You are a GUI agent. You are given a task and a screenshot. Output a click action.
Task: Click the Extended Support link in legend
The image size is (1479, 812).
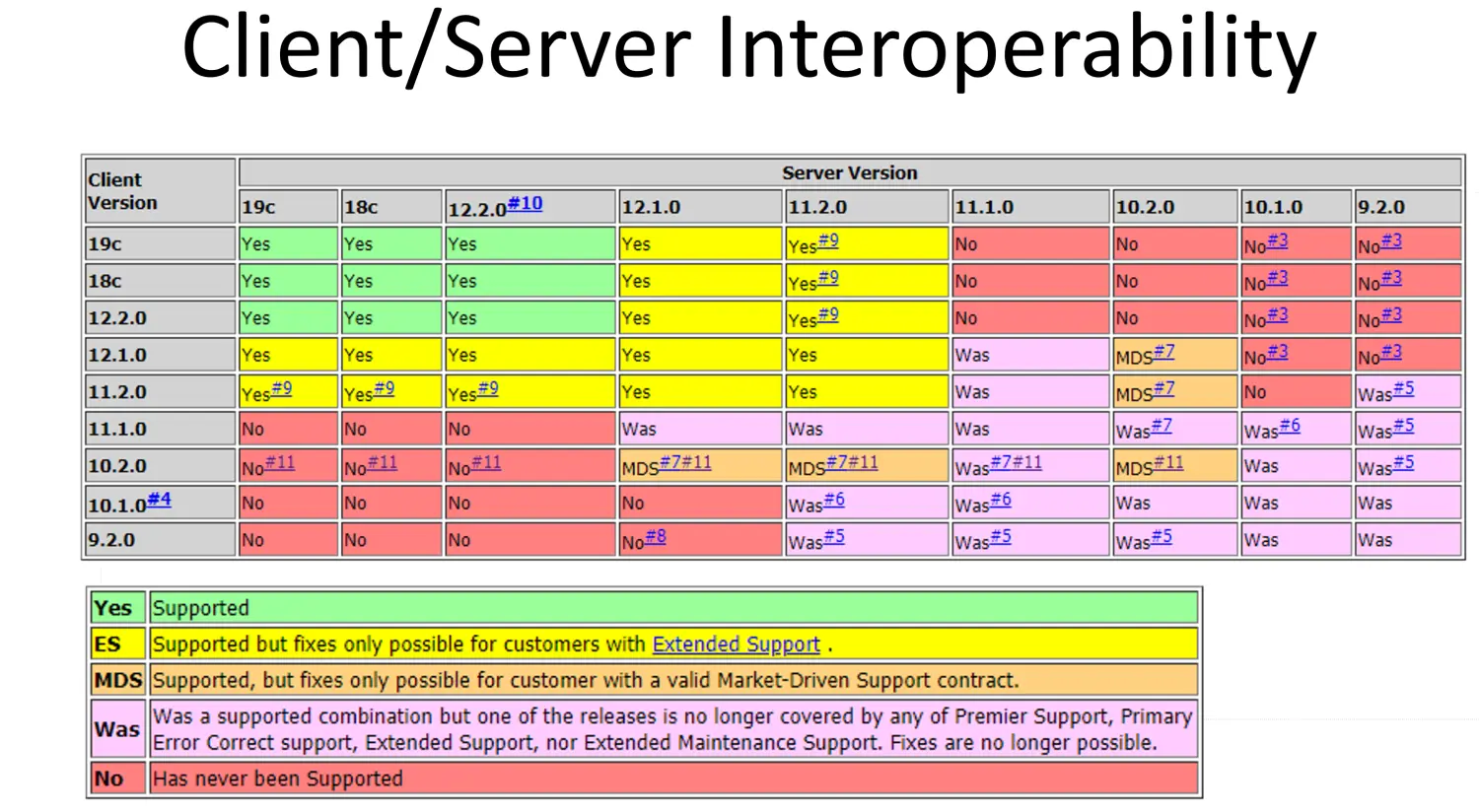(x=736, y=644)
